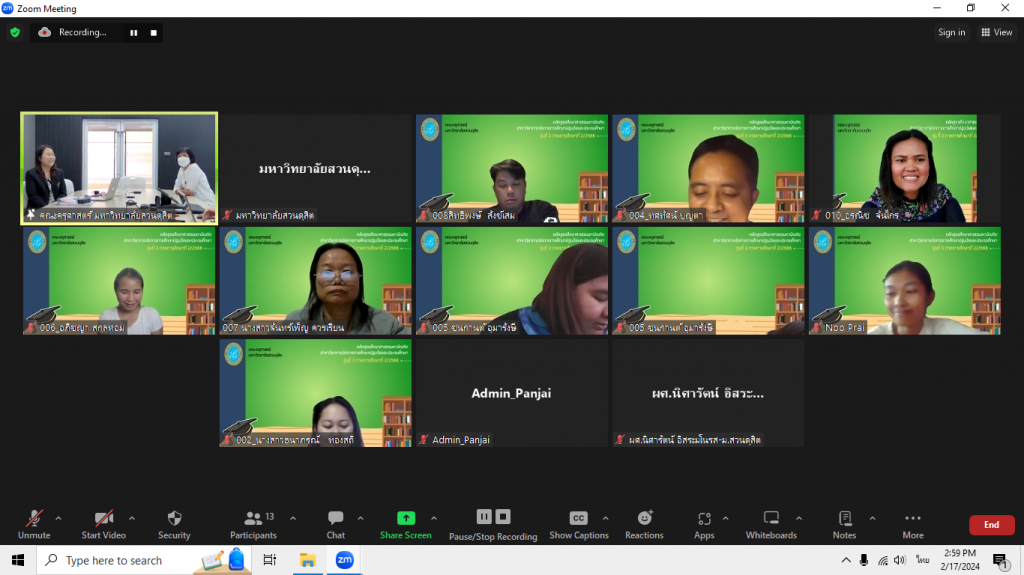1024x575 pixels.
Task: Select the Admin_Panjai participant tile
Action: [x=512, y=393]
